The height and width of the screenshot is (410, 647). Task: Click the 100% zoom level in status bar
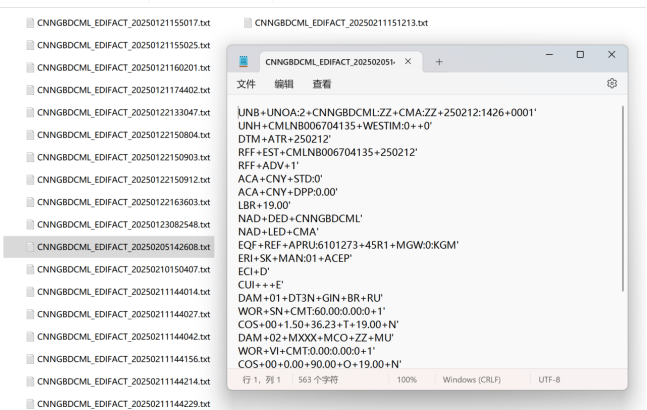tap(407, 380)
